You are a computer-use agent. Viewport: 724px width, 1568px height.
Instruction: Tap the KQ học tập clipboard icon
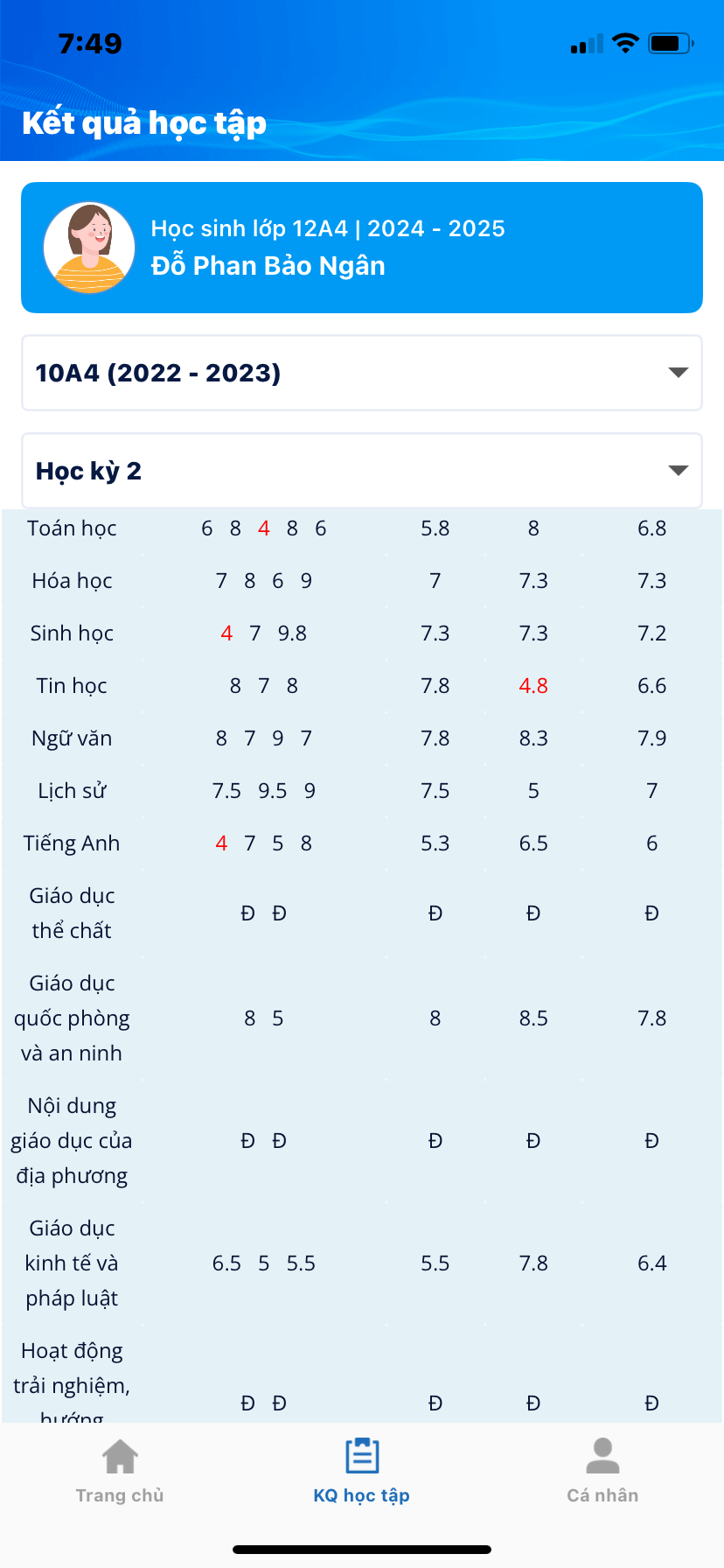tap(362, 1456)
